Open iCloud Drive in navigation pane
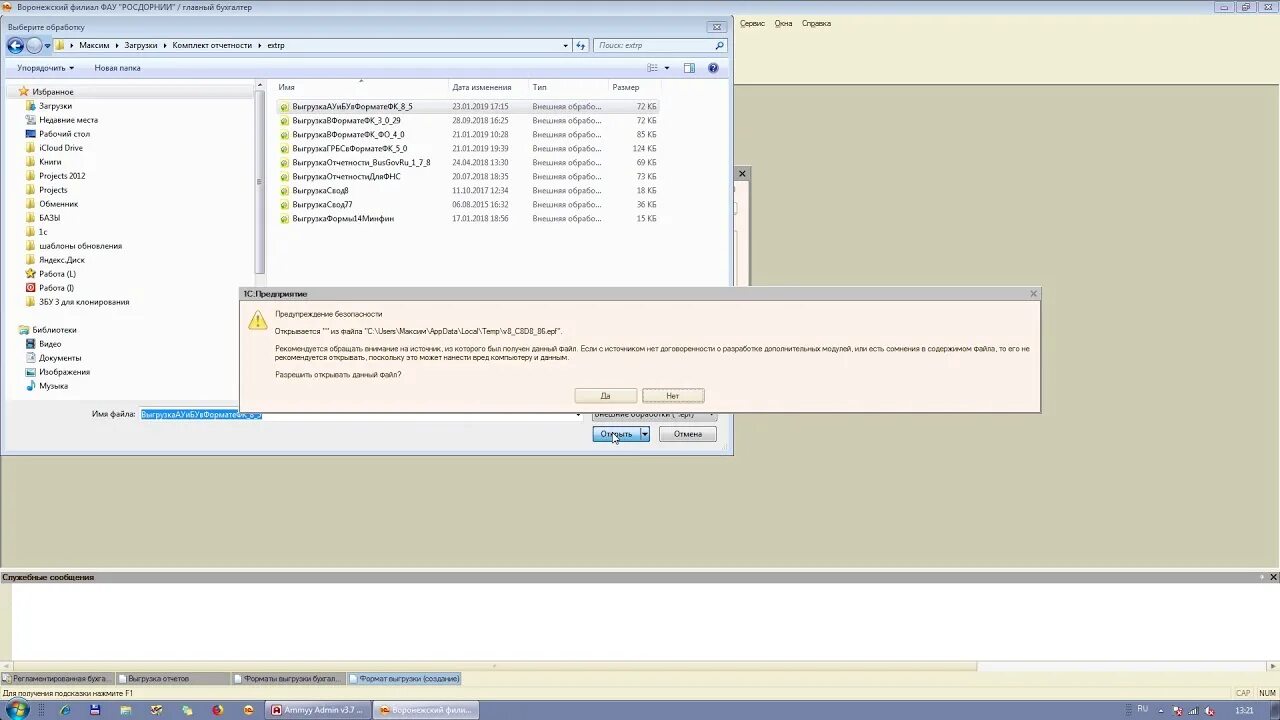This screenshot has width=1280, height=720. coord(61,148)
